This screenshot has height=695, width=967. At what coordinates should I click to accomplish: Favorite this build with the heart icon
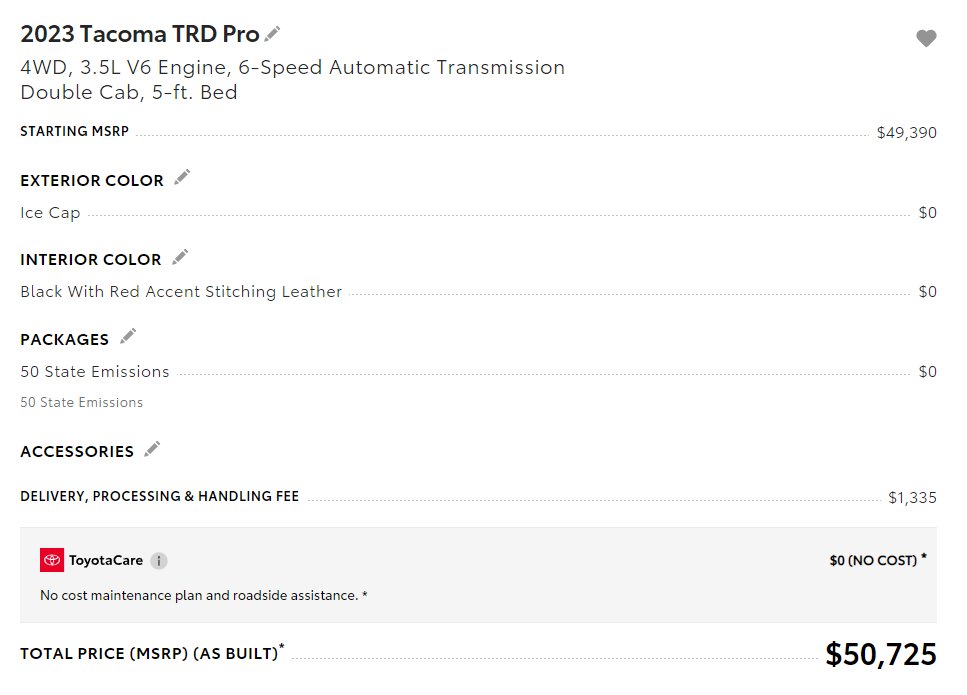click(926, 38)
